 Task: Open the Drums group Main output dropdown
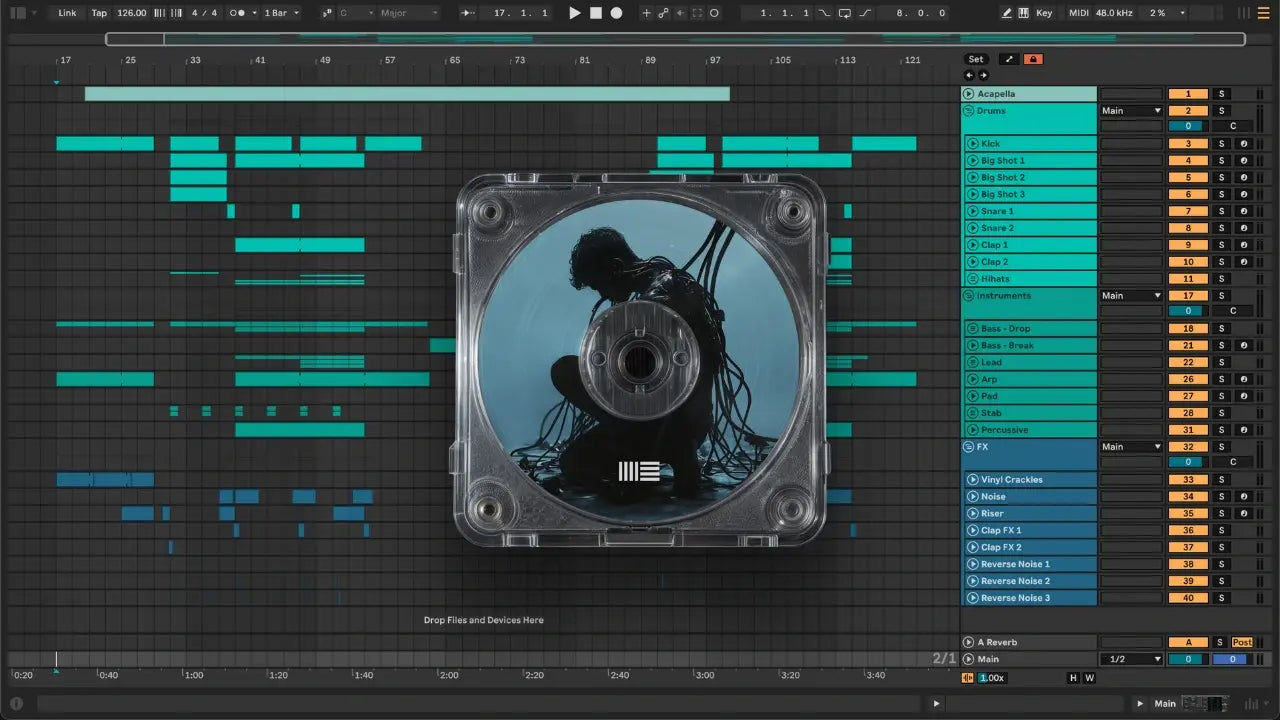(x=1131, y=111)
